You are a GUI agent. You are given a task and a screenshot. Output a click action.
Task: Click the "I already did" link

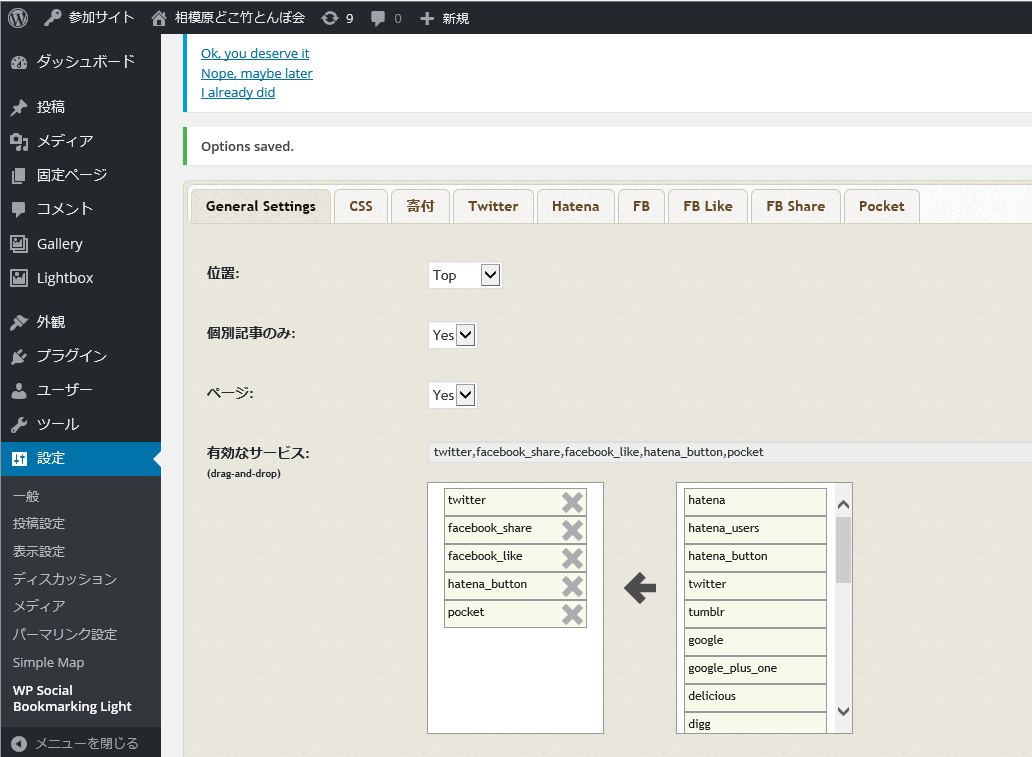click(238, 92)
